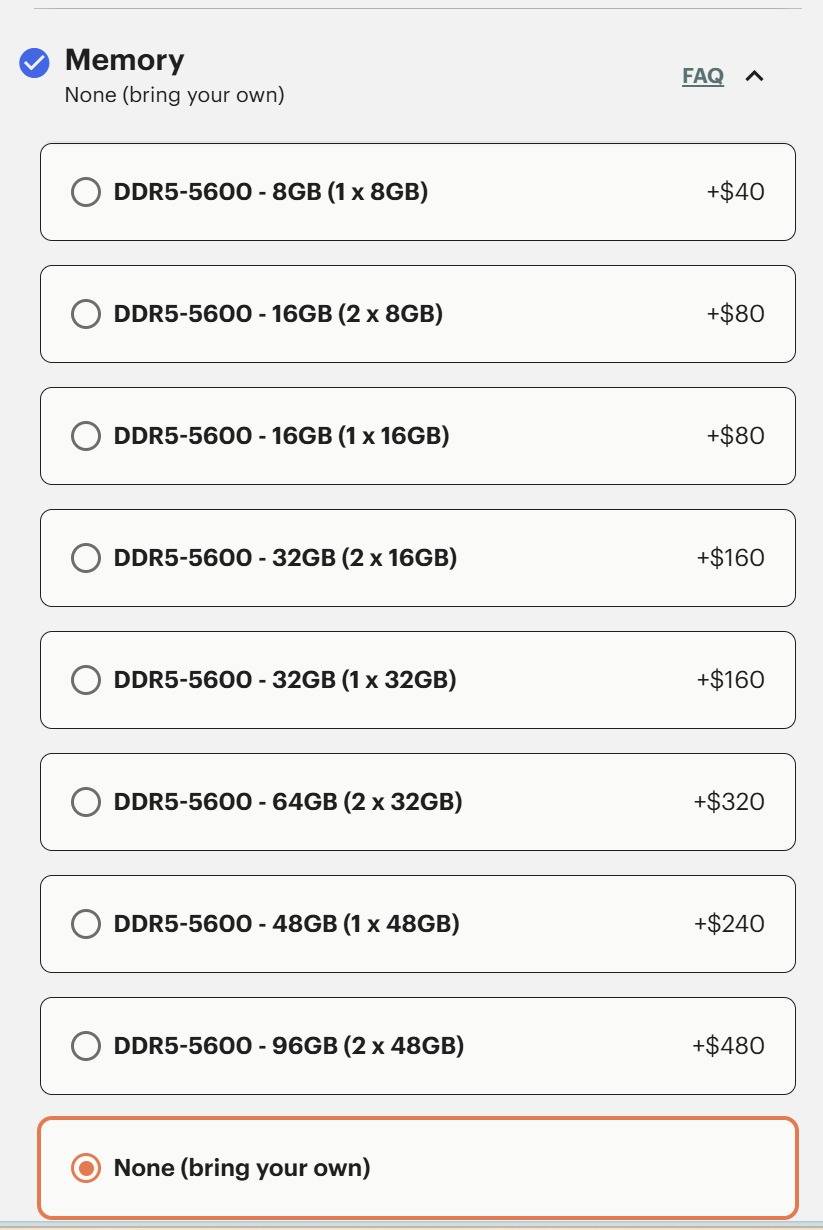
Task: Click the +$480 price on 96GB option
Action: click(x=728, y=1046)
